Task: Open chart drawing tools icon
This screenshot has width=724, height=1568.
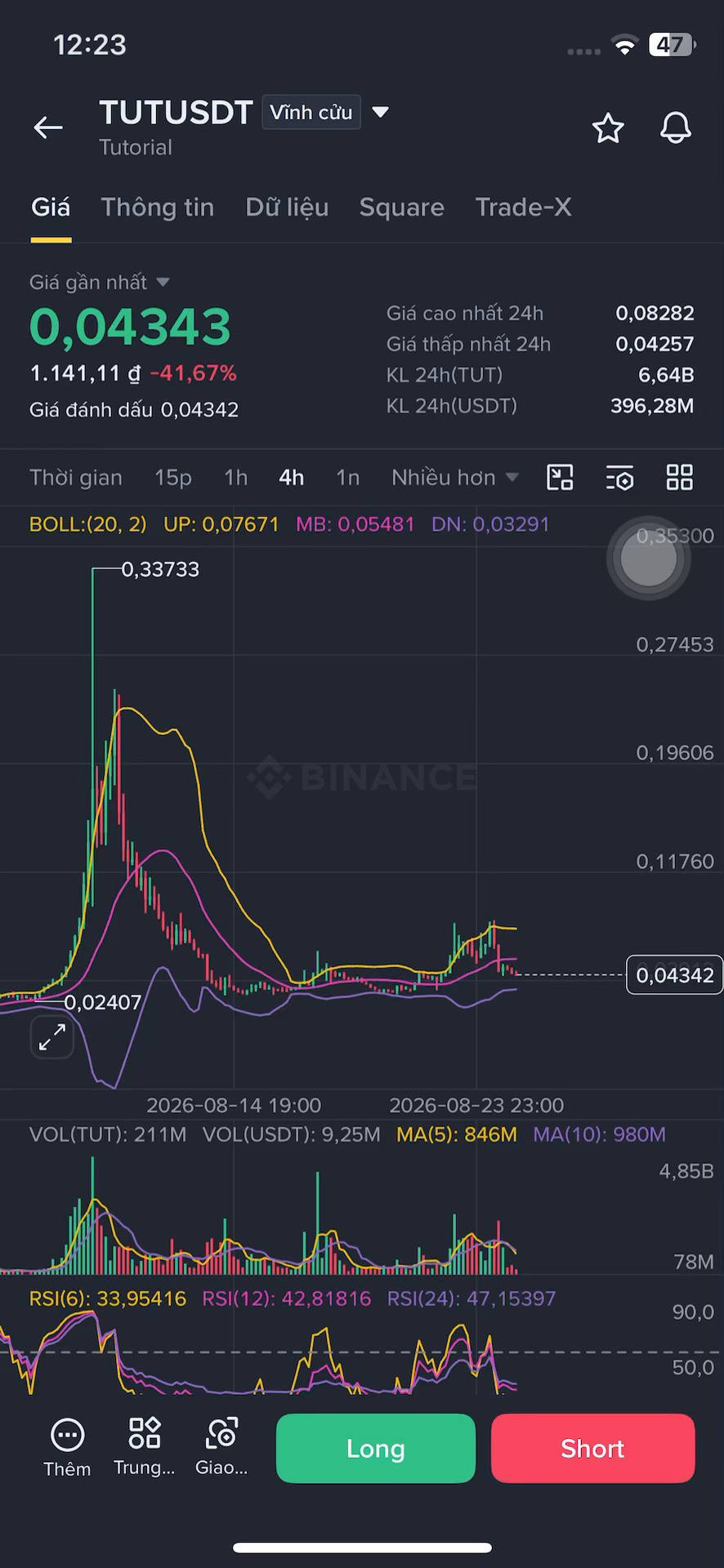Action: (x=560, y=478)
